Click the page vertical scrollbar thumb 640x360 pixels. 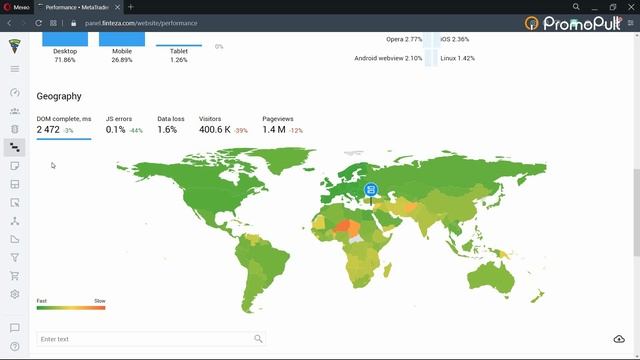(x=636, y=212)
